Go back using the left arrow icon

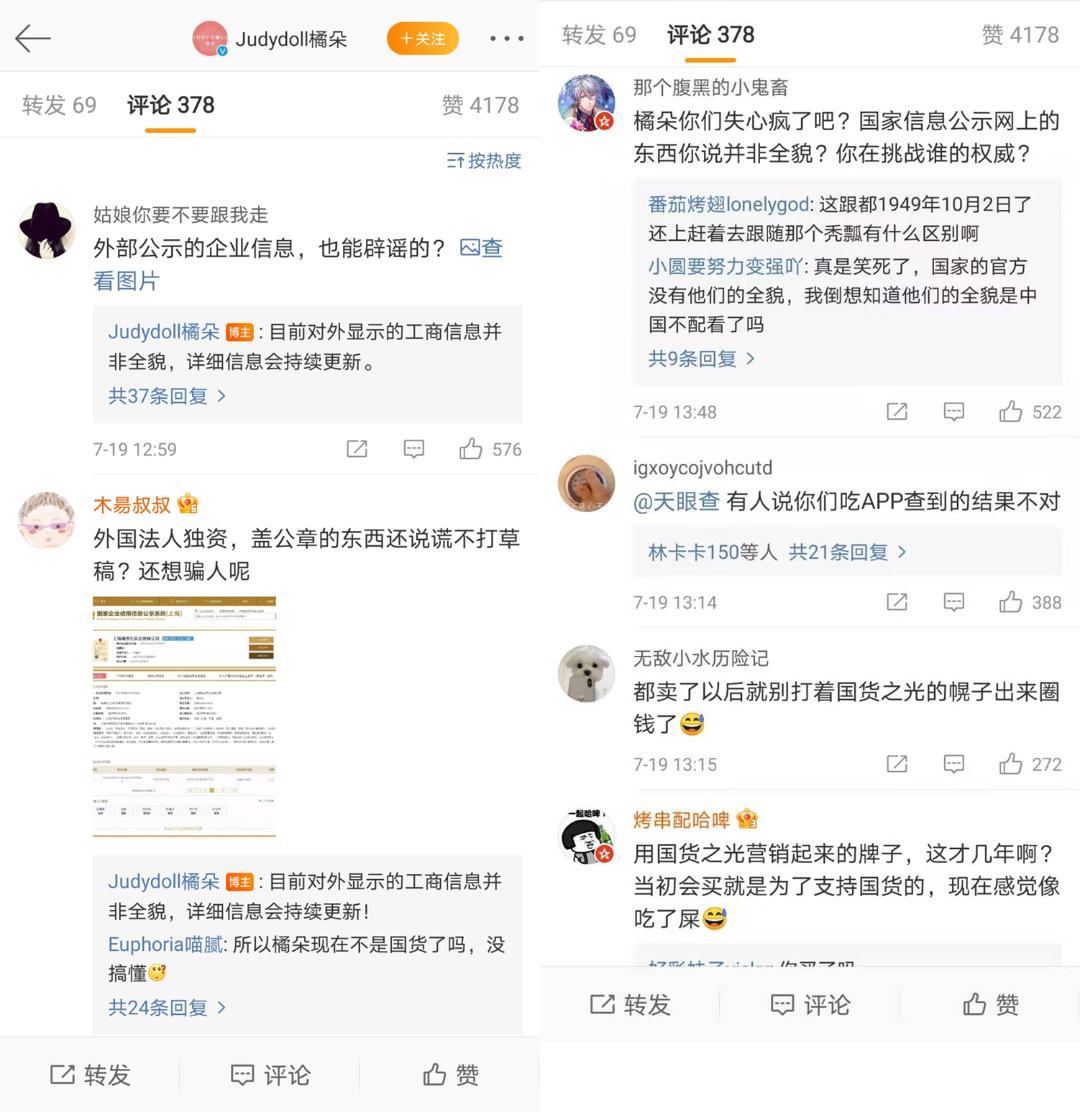click(x=33, y=38)
